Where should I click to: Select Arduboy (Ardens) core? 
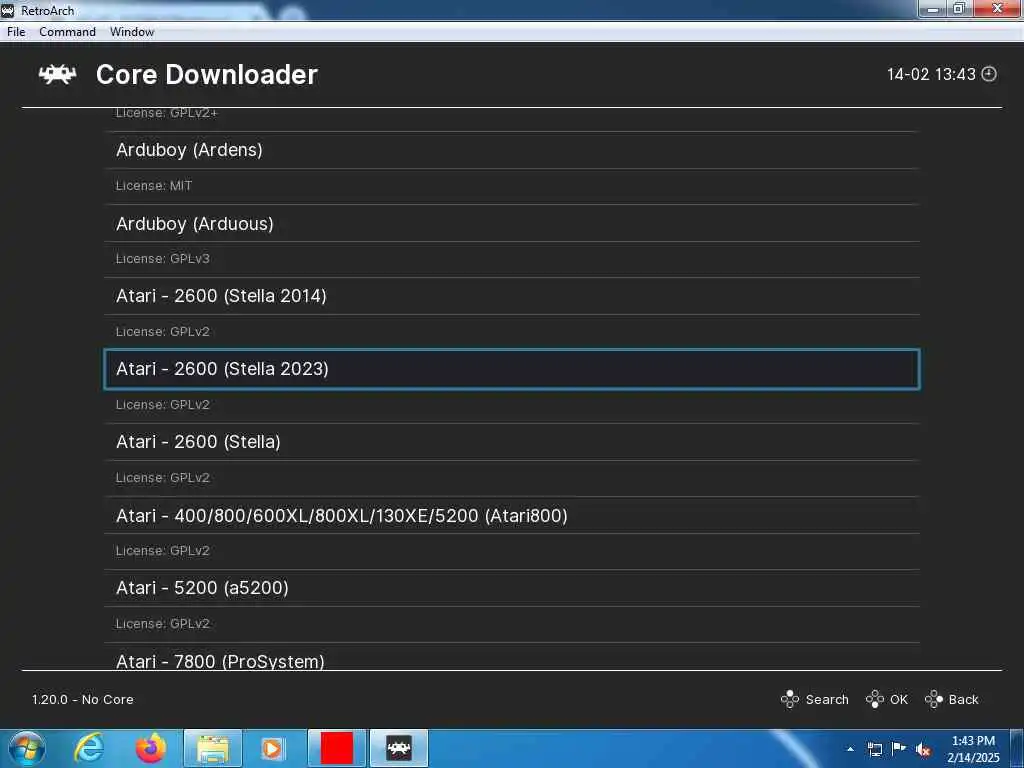pyautogui.click(x=512, y=150)
